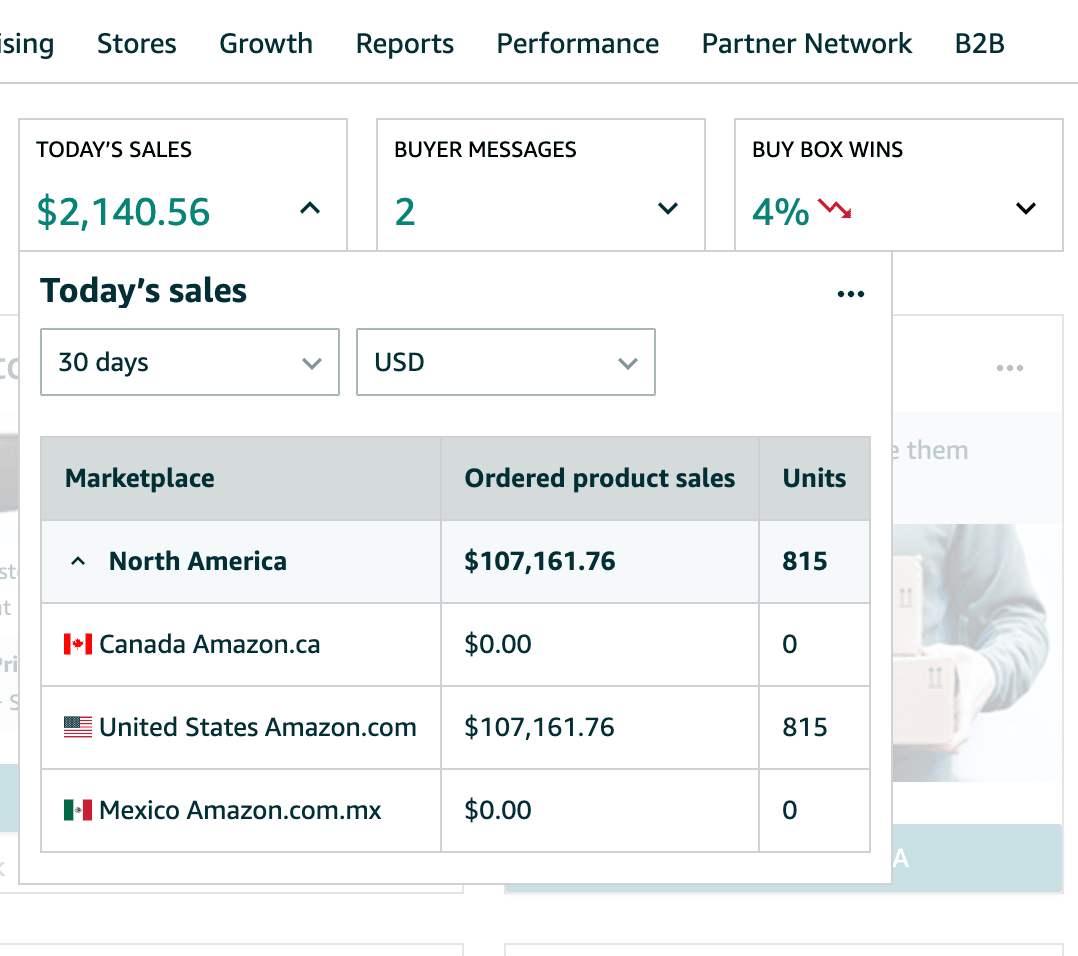Open the Performance menu

pos(577,44)
